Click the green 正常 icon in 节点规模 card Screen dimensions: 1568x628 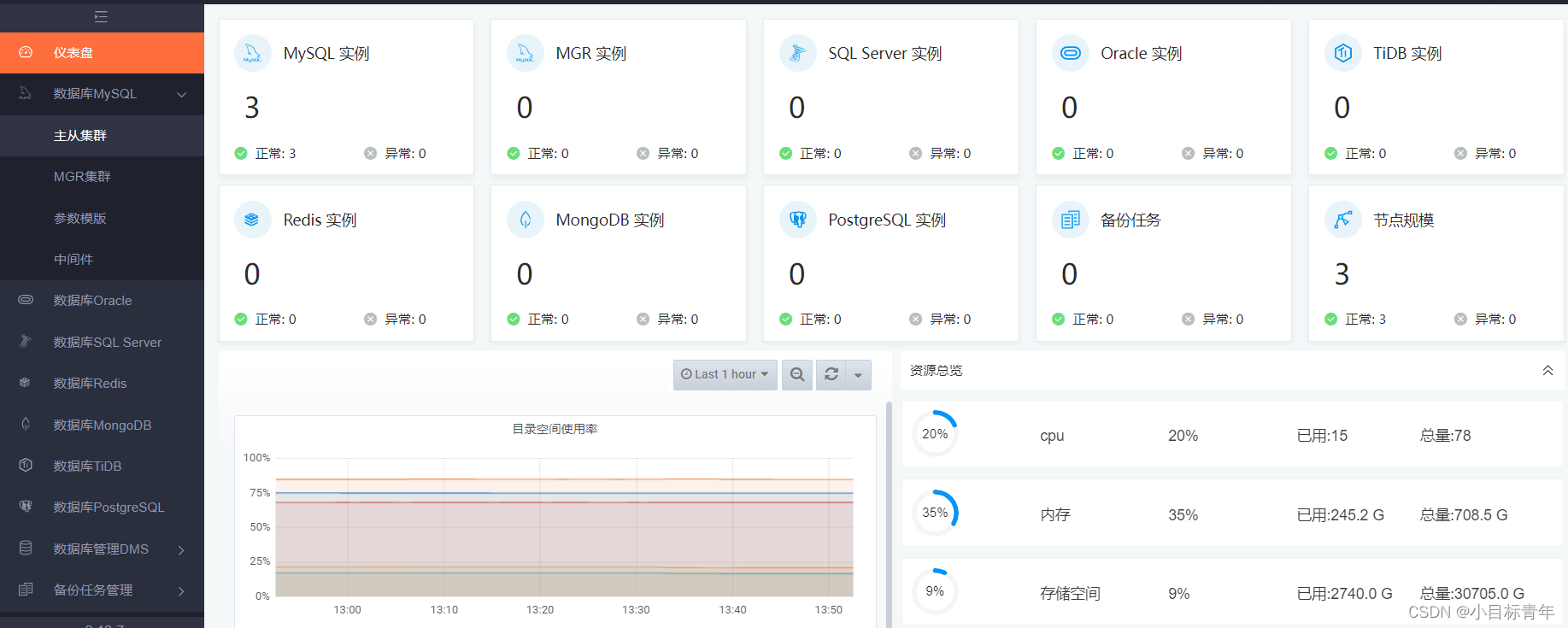1330,319
